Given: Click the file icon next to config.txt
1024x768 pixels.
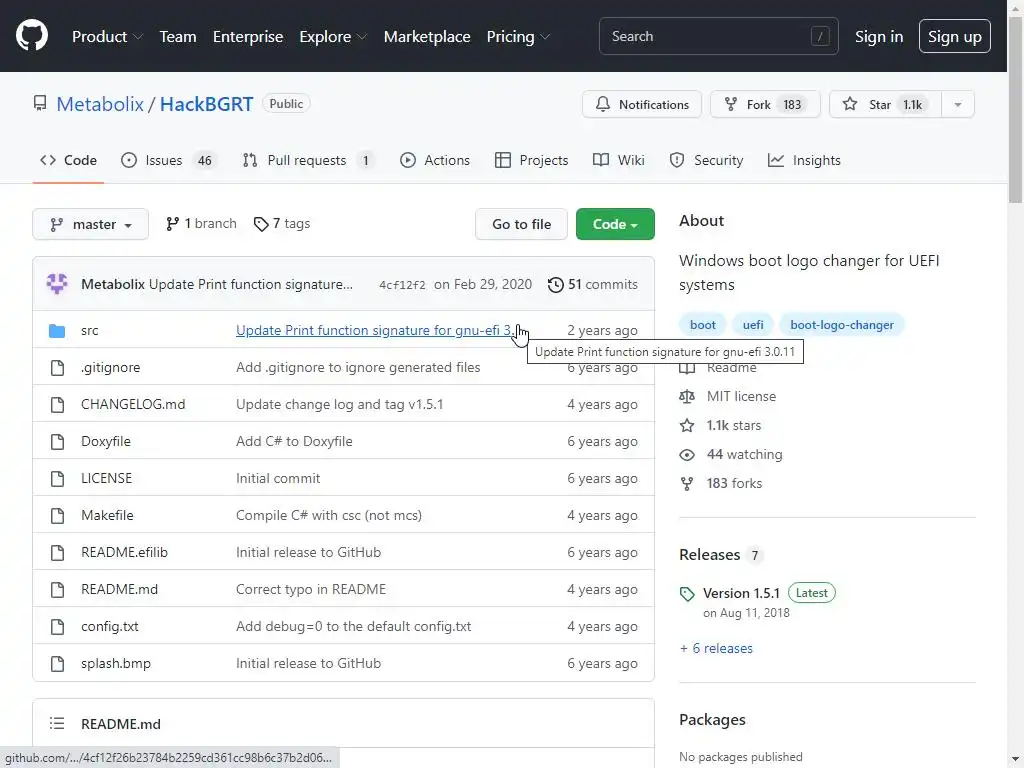Looking at the screenshot, I should (57, 626).
